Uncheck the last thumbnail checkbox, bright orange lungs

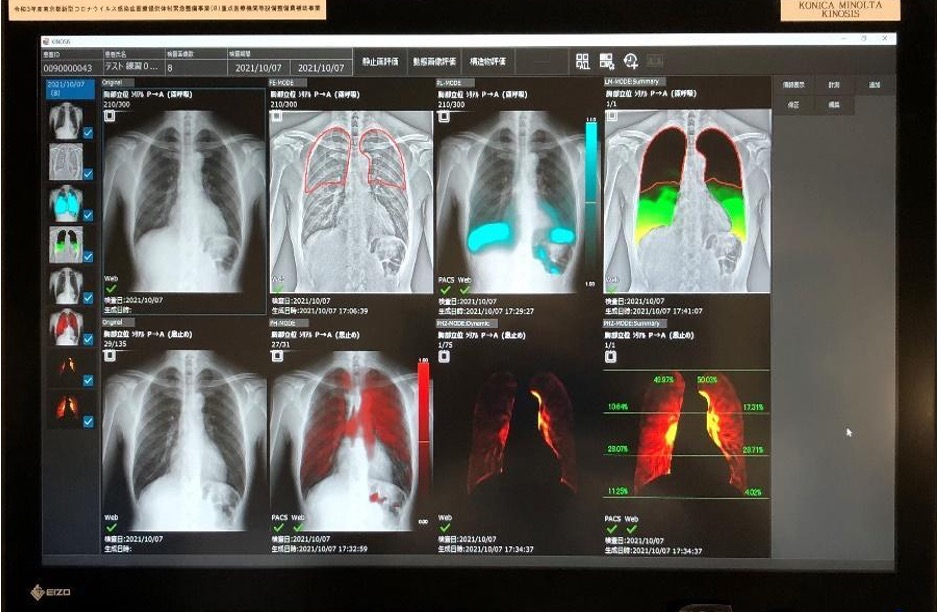pyautogui.click(x=88, y=422)
